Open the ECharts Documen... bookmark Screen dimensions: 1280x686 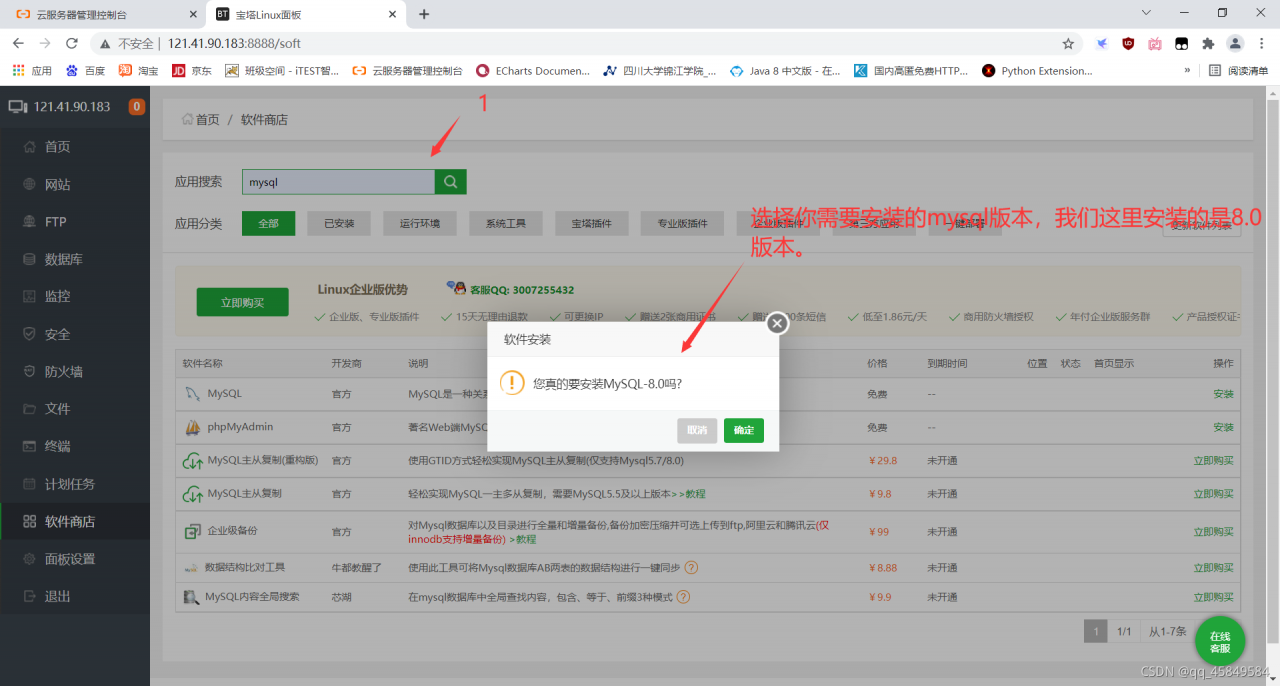coord(533,71)
